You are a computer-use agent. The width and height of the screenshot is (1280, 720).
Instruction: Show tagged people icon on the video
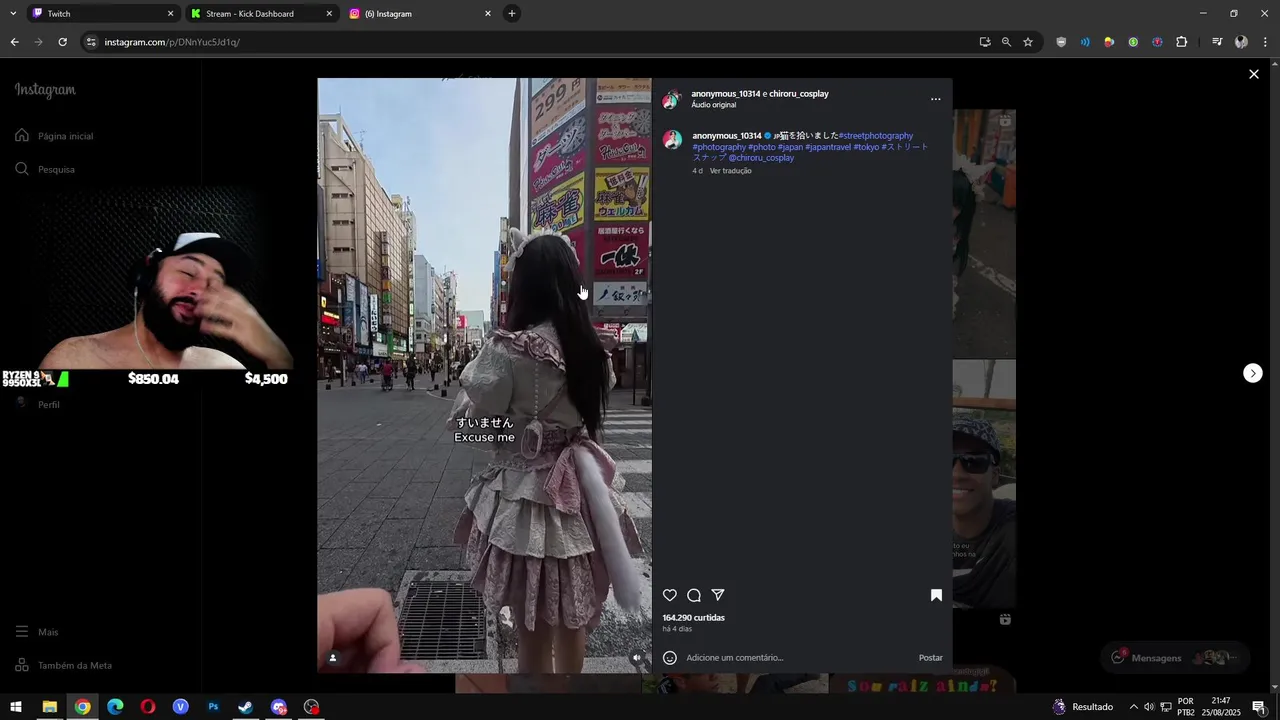tap(333, 657)
